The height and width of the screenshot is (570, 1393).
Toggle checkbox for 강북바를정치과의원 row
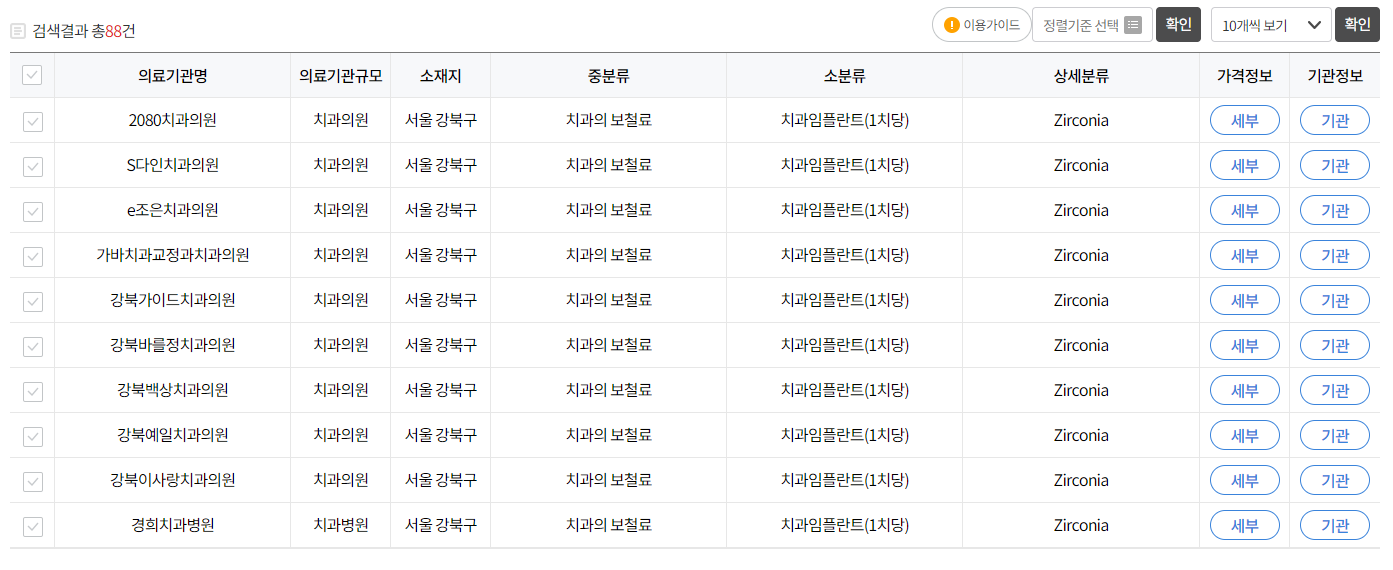click(33, 346)
